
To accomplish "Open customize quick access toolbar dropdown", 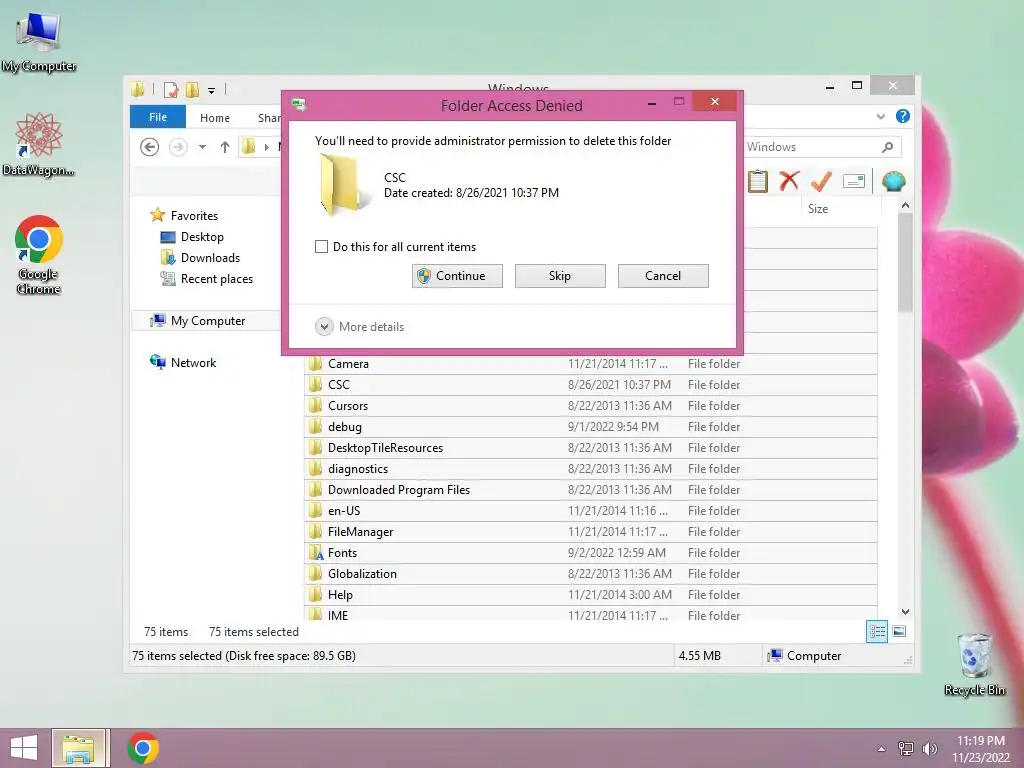I will (x=212, y=90).
